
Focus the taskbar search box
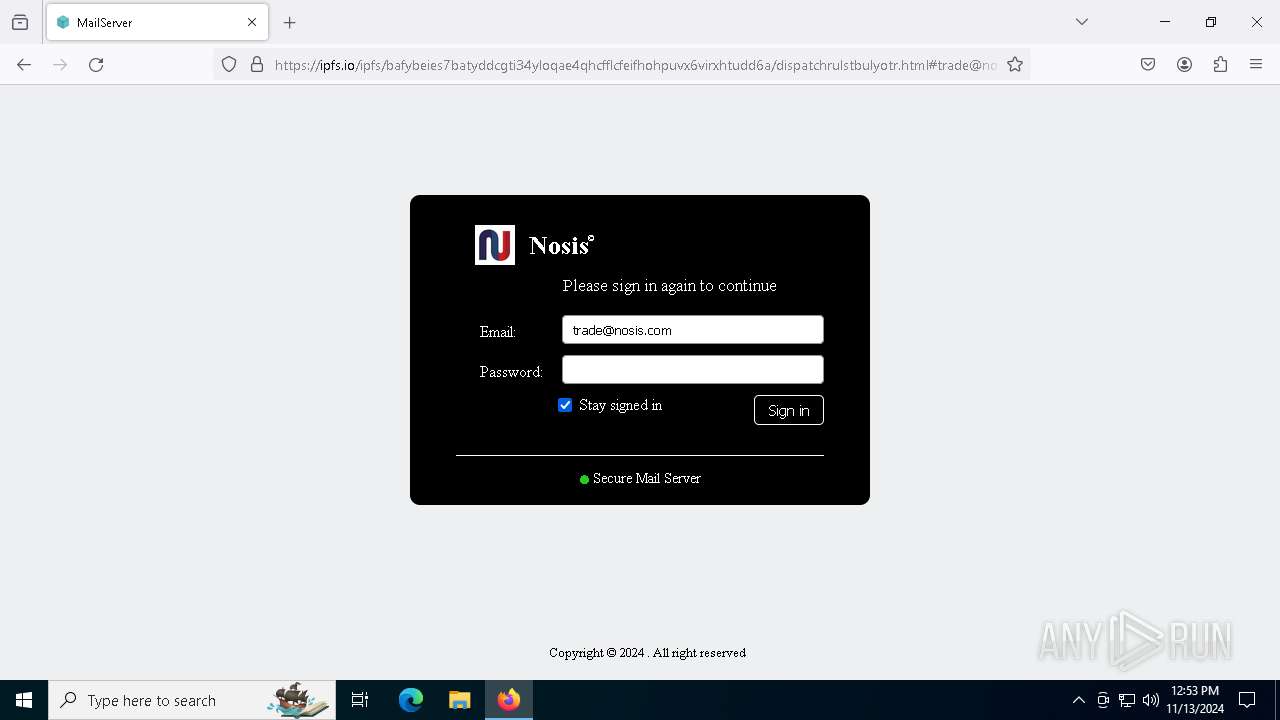(x=192, y=700)
